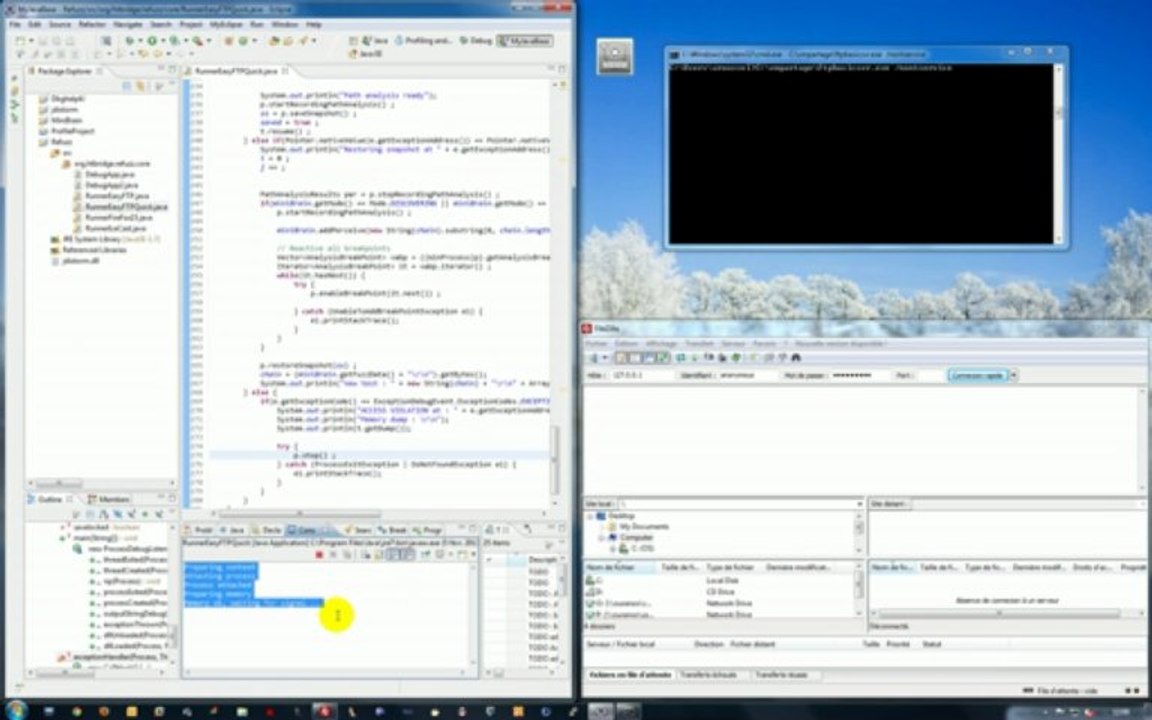Select the ProfileProject project in Package Explorer
The width and height of the screenshot is (1152, 720).
coord(68,131)
